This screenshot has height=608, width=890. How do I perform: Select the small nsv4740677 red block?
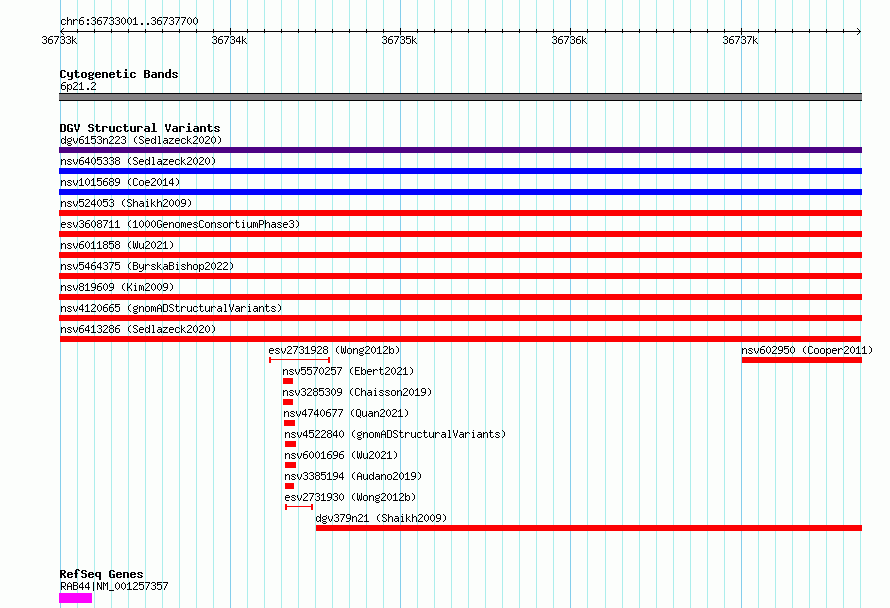tap(289, 423)
